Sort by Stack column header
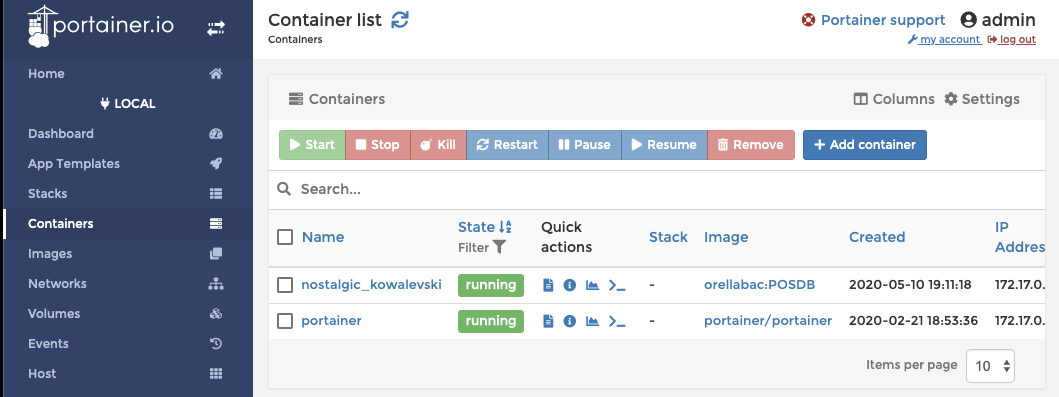This screenshot has width=1059, height=397. pyautogui.click(x=668, y=237)
